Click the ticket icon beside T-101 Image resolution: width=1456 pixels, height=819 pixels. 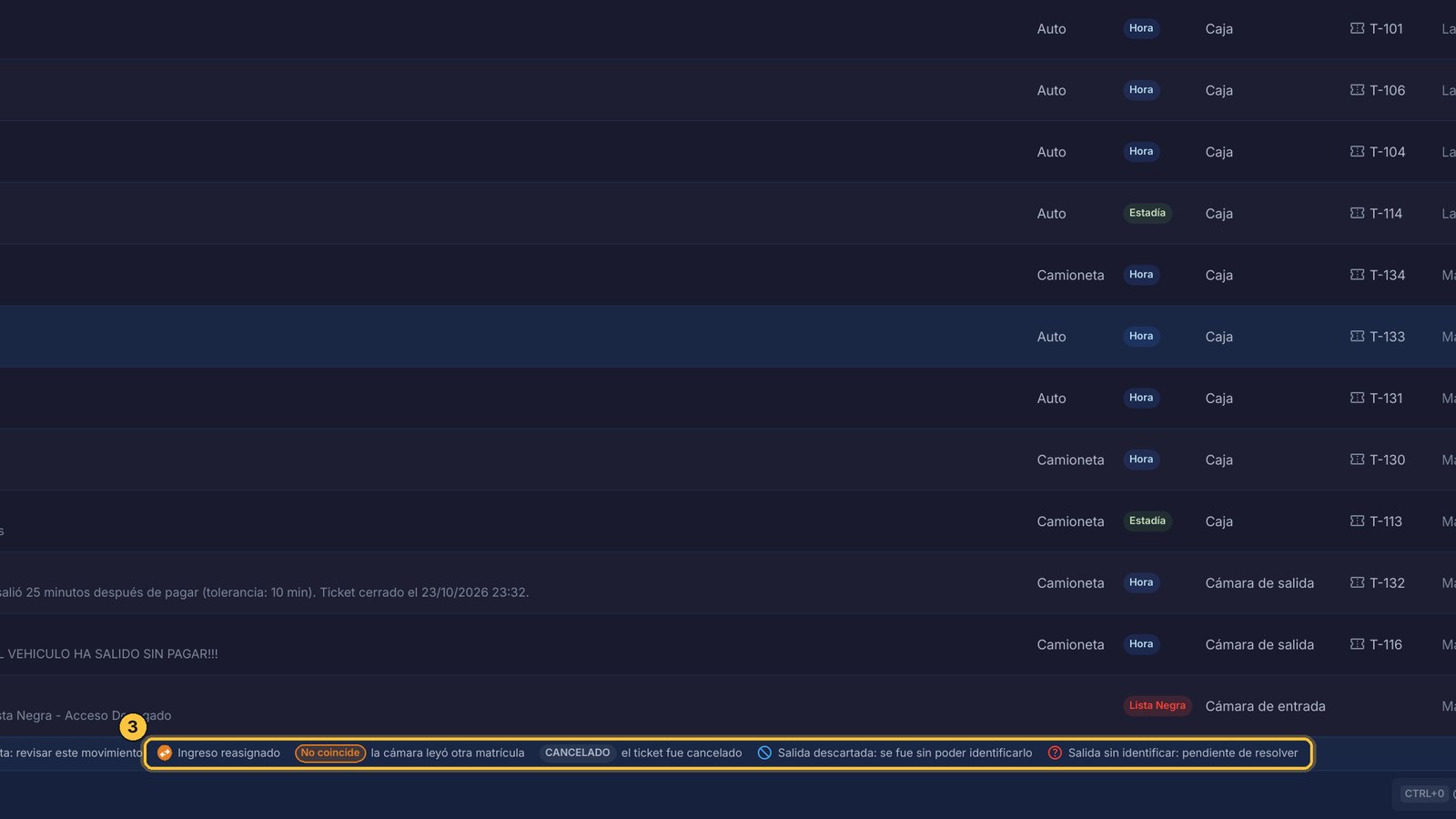tap(1357, 28)
